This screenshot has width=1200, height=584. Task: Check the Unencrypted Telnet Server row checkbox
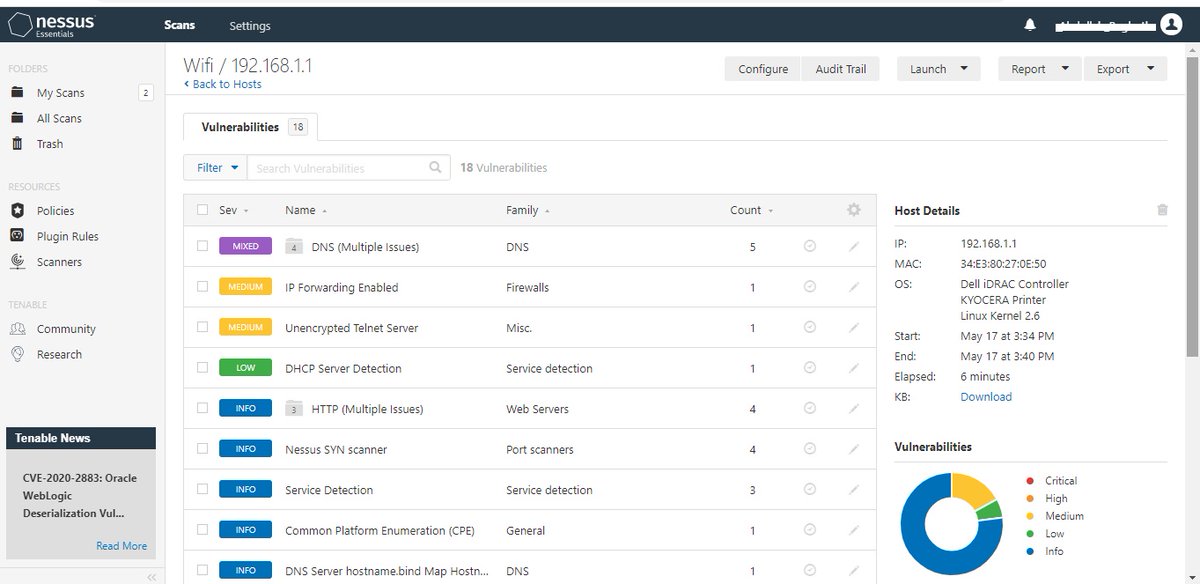(203, 327)
